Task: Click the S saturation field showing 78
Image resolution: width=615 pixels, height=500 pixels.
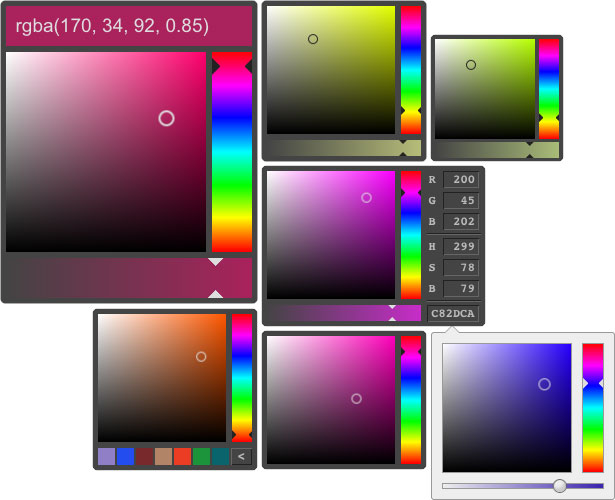Action: [x=462, y=268]
